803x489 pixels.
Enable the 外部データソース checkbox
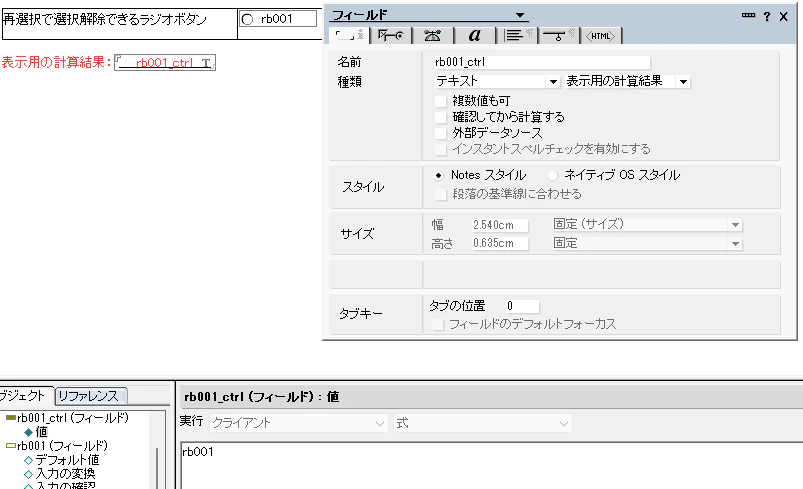440,134
